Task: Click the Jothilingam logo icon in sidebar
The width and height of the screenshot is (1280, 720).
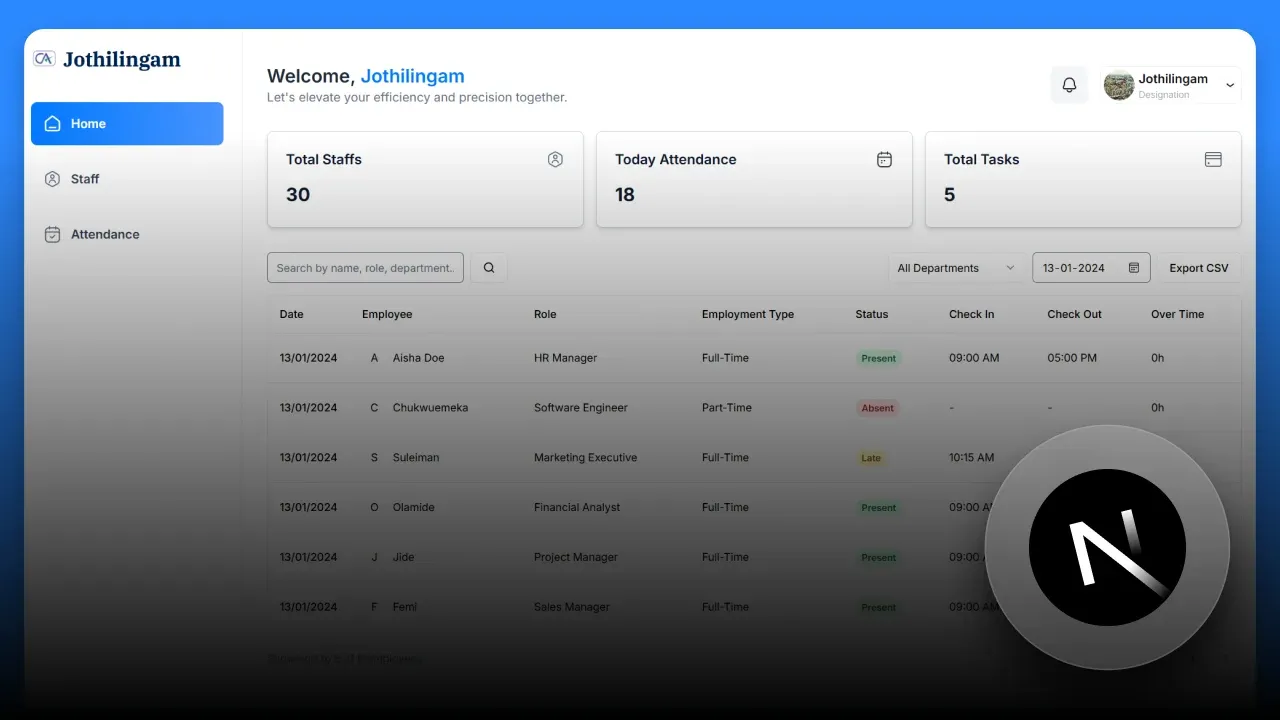Action: click(44, 59)
